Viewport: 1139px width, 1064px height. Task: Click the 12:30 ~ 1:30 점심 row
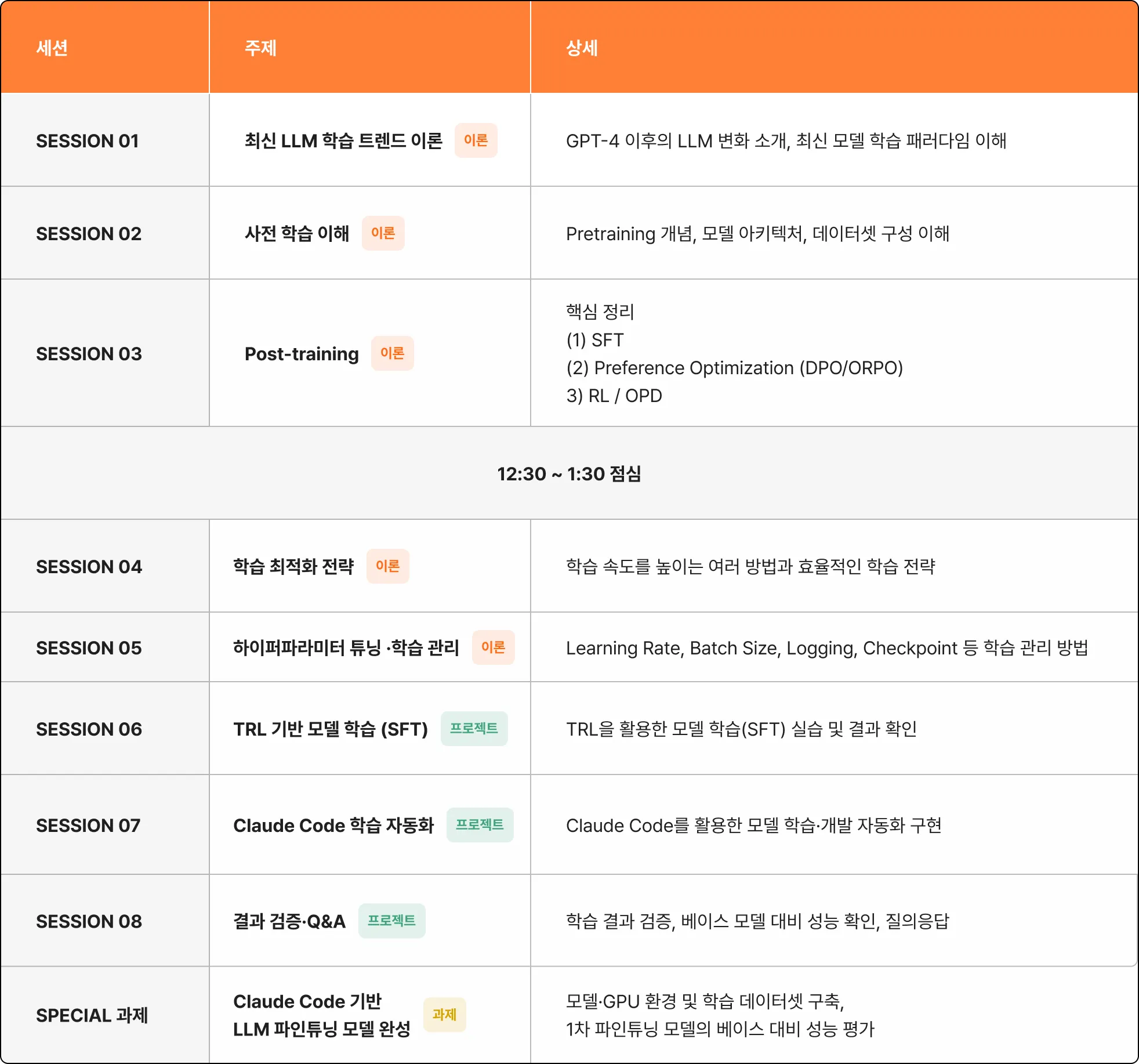coord(569,473)
